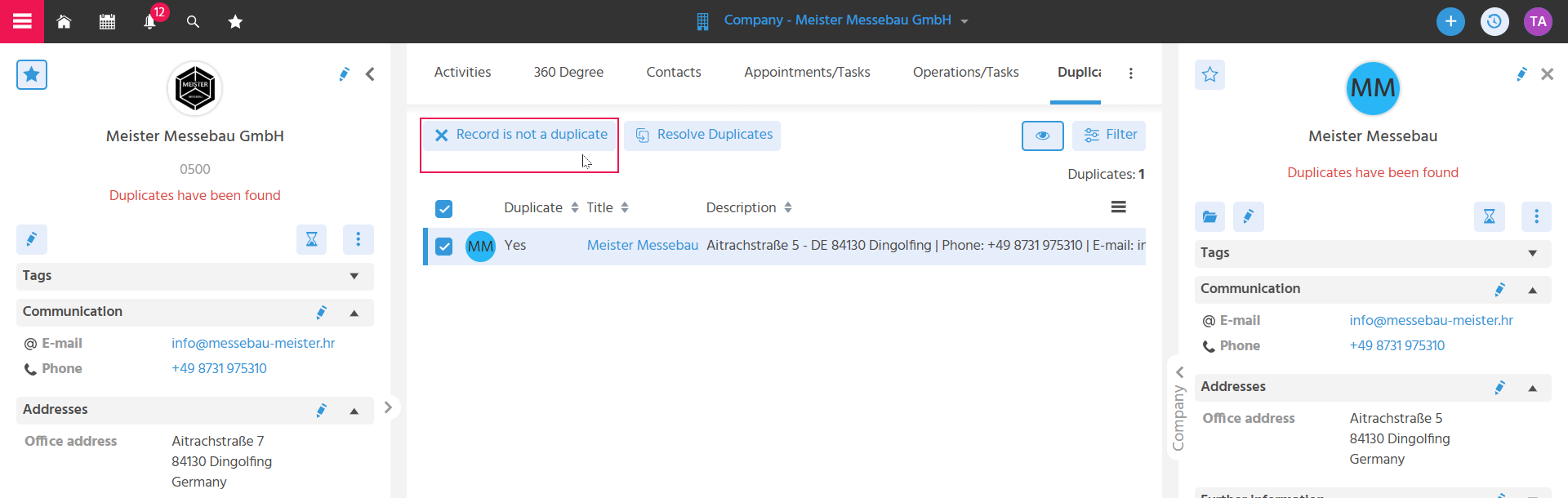The height and width of the screenshot is (498, 1568).
Task: Collapse Addresses section in right panel
Action: pos(1533,388)
